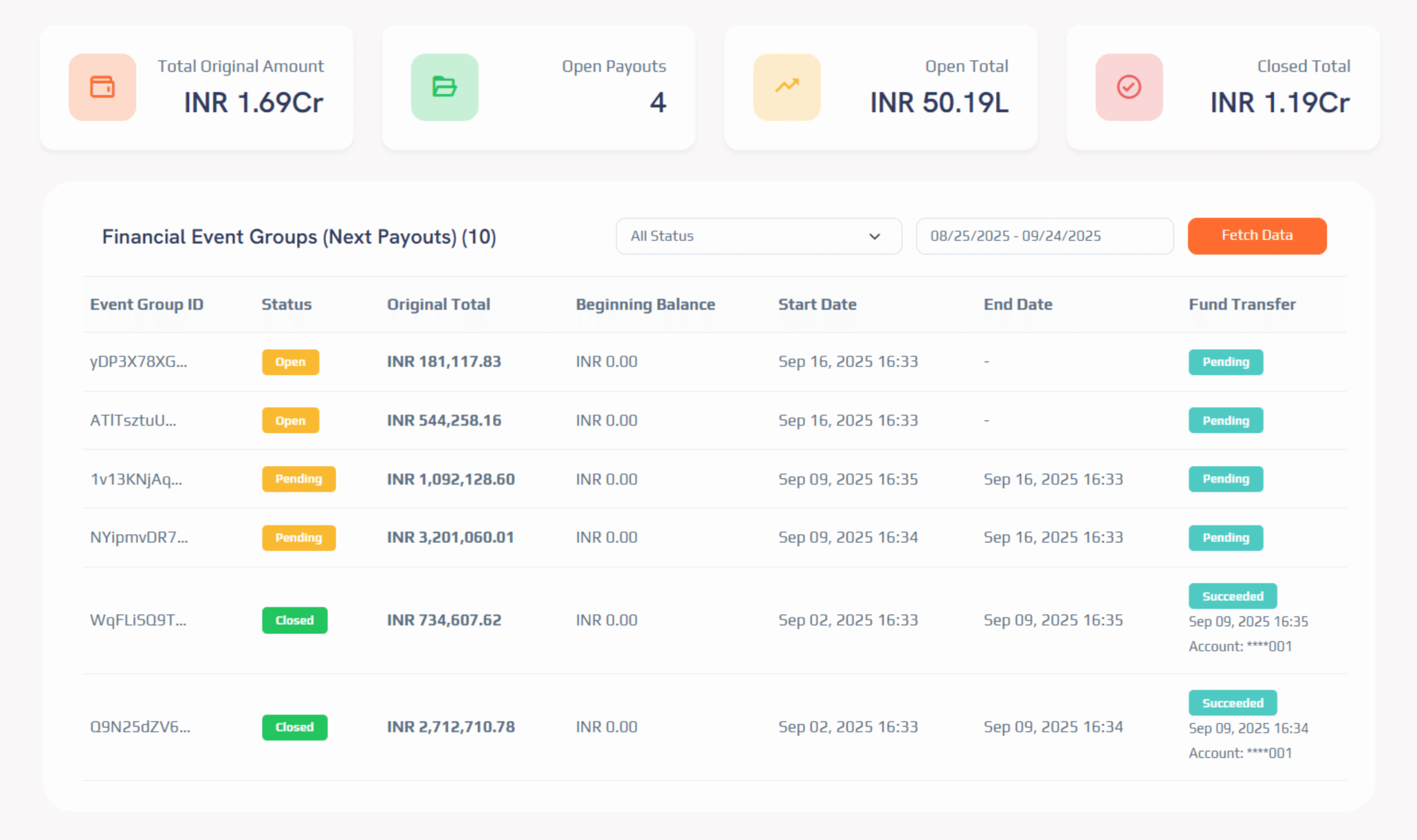This screenshot has width=1417, height=840.
Task: Click the date range input field
Action: tap(1044, 236)
